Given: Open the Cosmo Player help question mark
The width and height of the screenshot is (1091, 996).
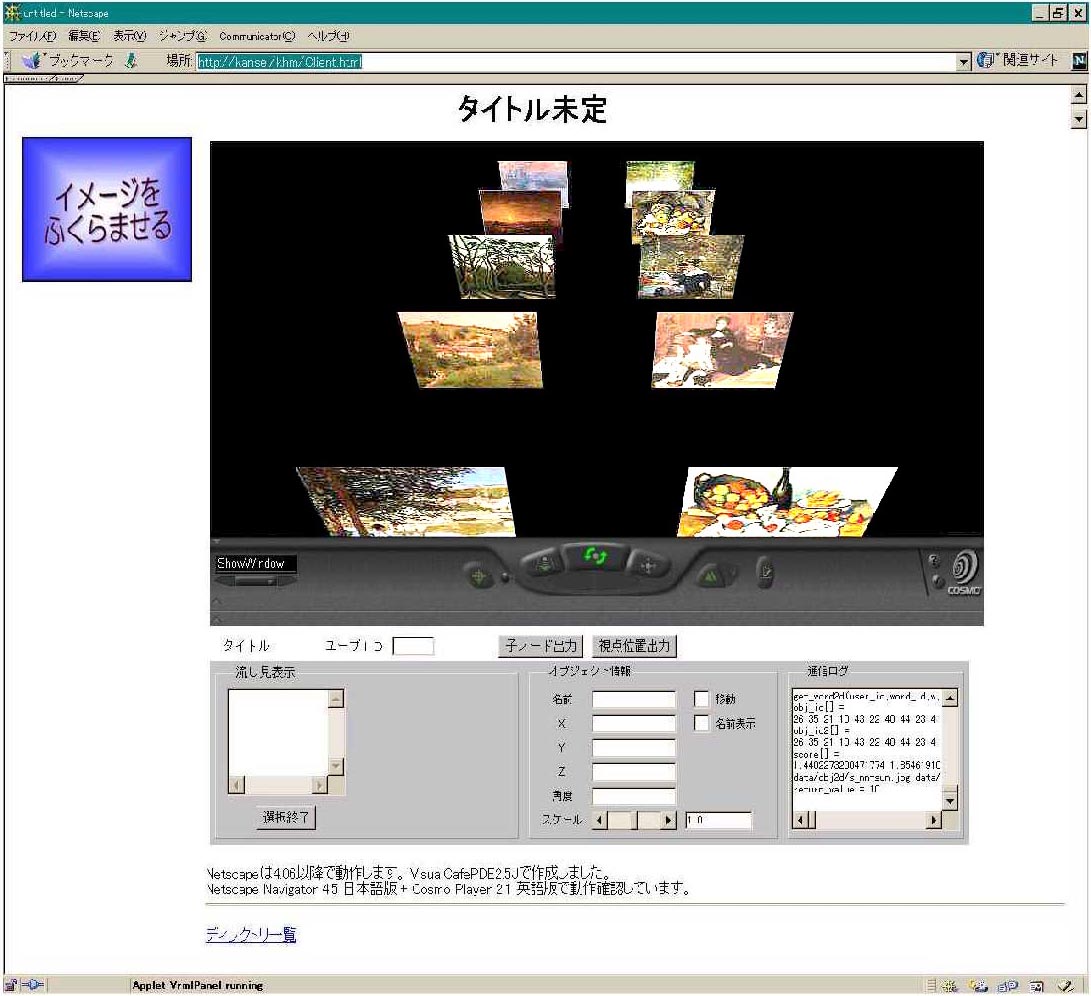Looking at the screenshot, I should point(934,560).
